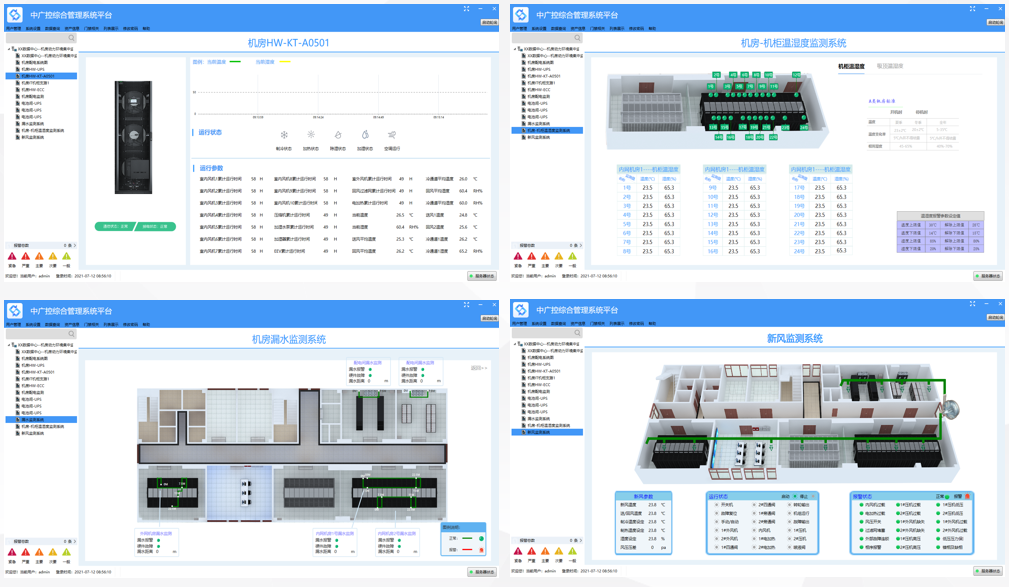Click the 9号 row label in the cabinet temperature table
The height and width of the screenshot is (587, 1009).
point(712,188)
